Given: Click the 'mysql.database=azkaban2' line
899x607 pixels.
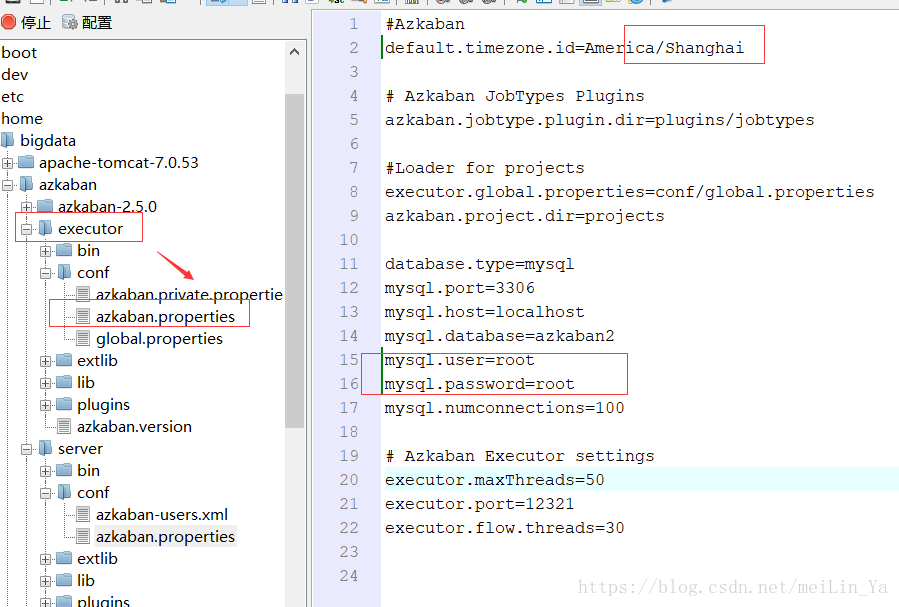Looking at the screenshot, I should coord(499,336).
